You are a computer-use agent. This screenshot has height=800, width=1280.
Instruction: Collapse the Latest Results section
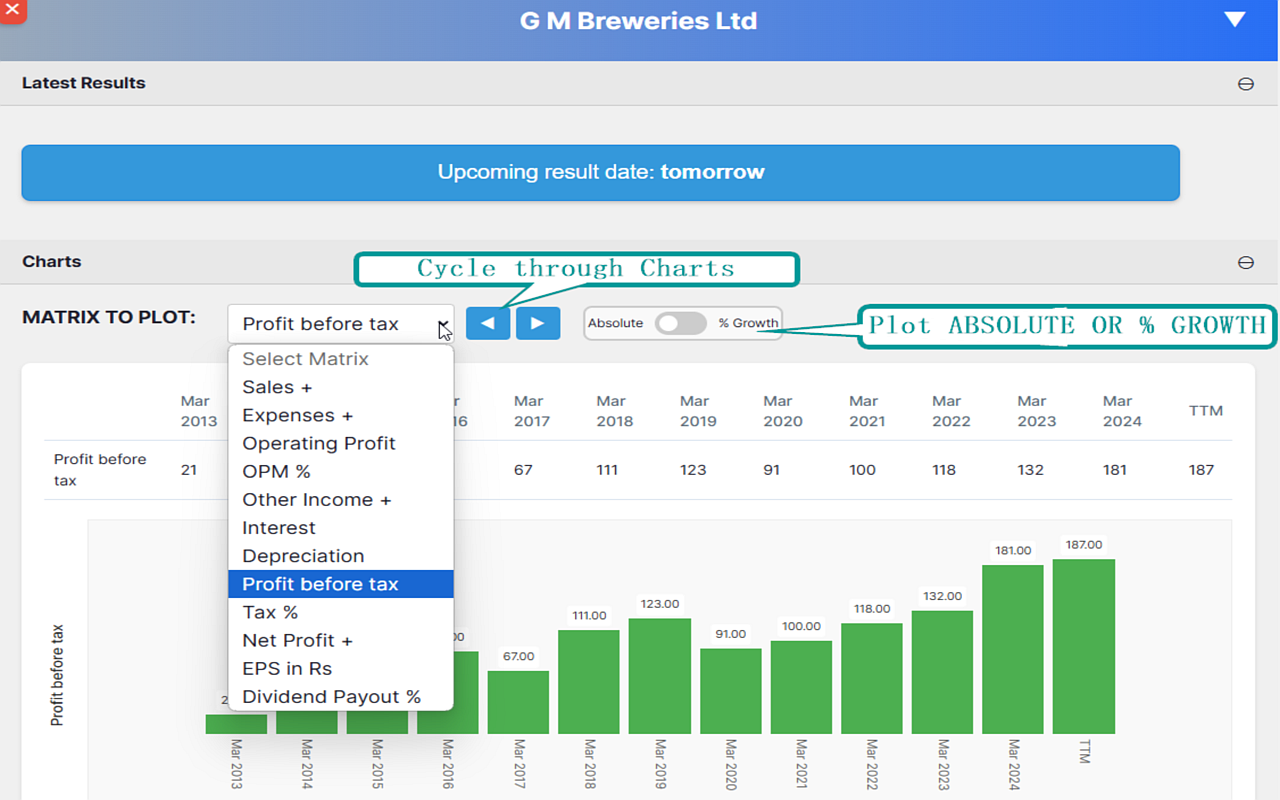tap(1245, 84)
